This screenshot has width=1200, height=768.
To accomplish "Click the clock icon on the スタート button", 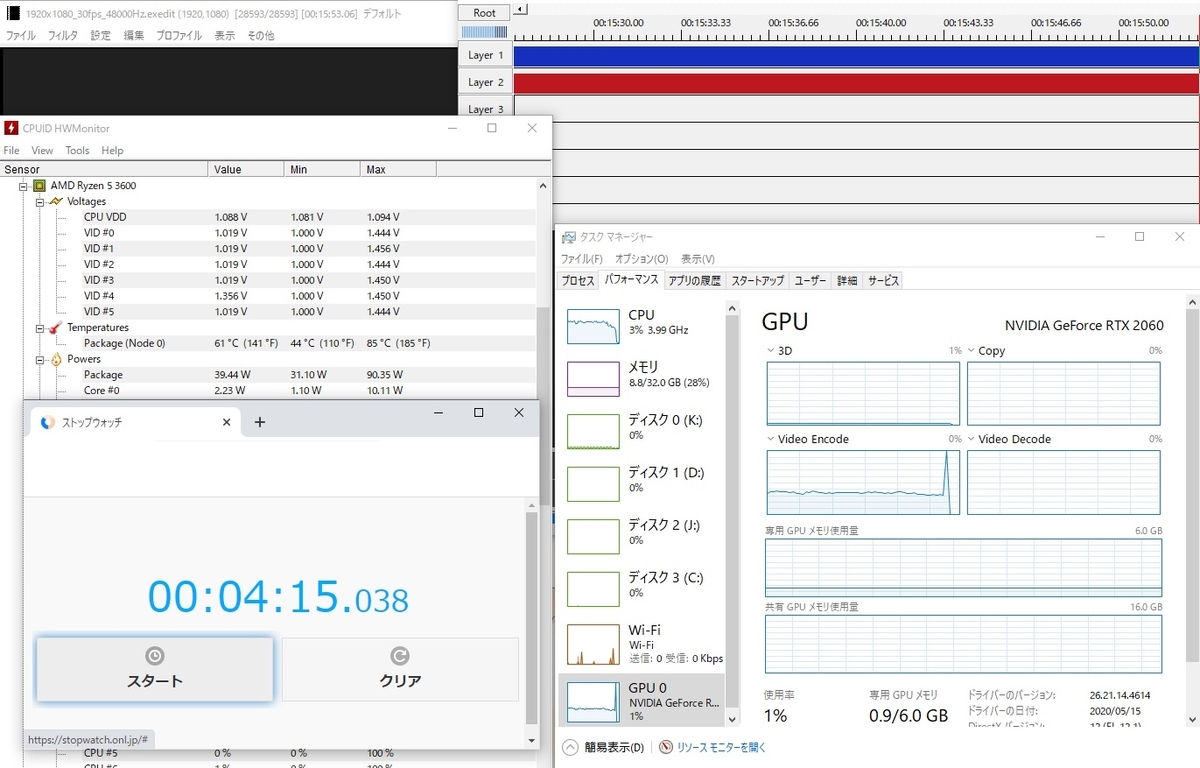I will pyautogui.click(x=154, y=656).
